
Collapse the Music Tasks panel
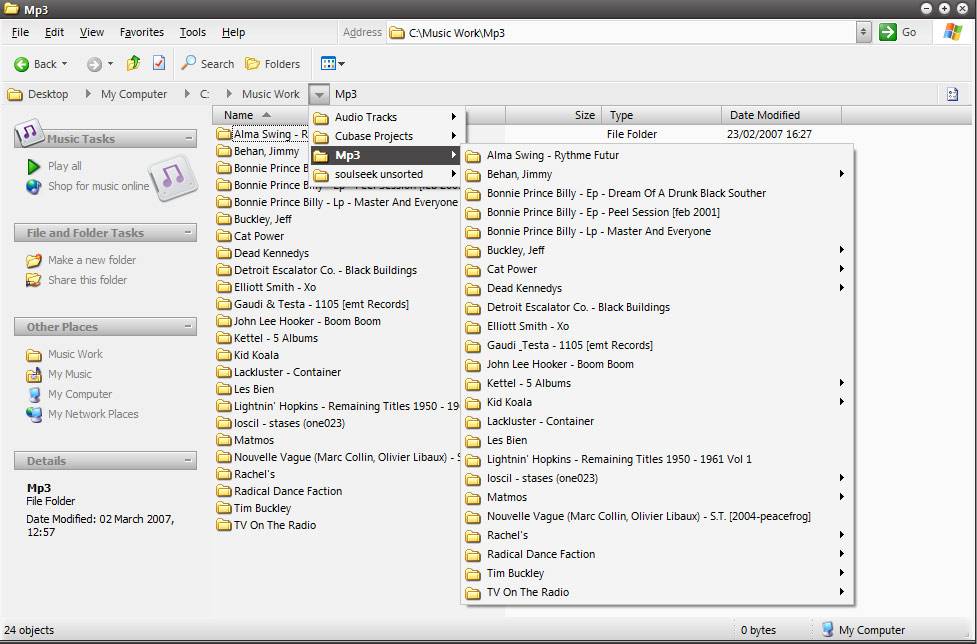(188, 138)
